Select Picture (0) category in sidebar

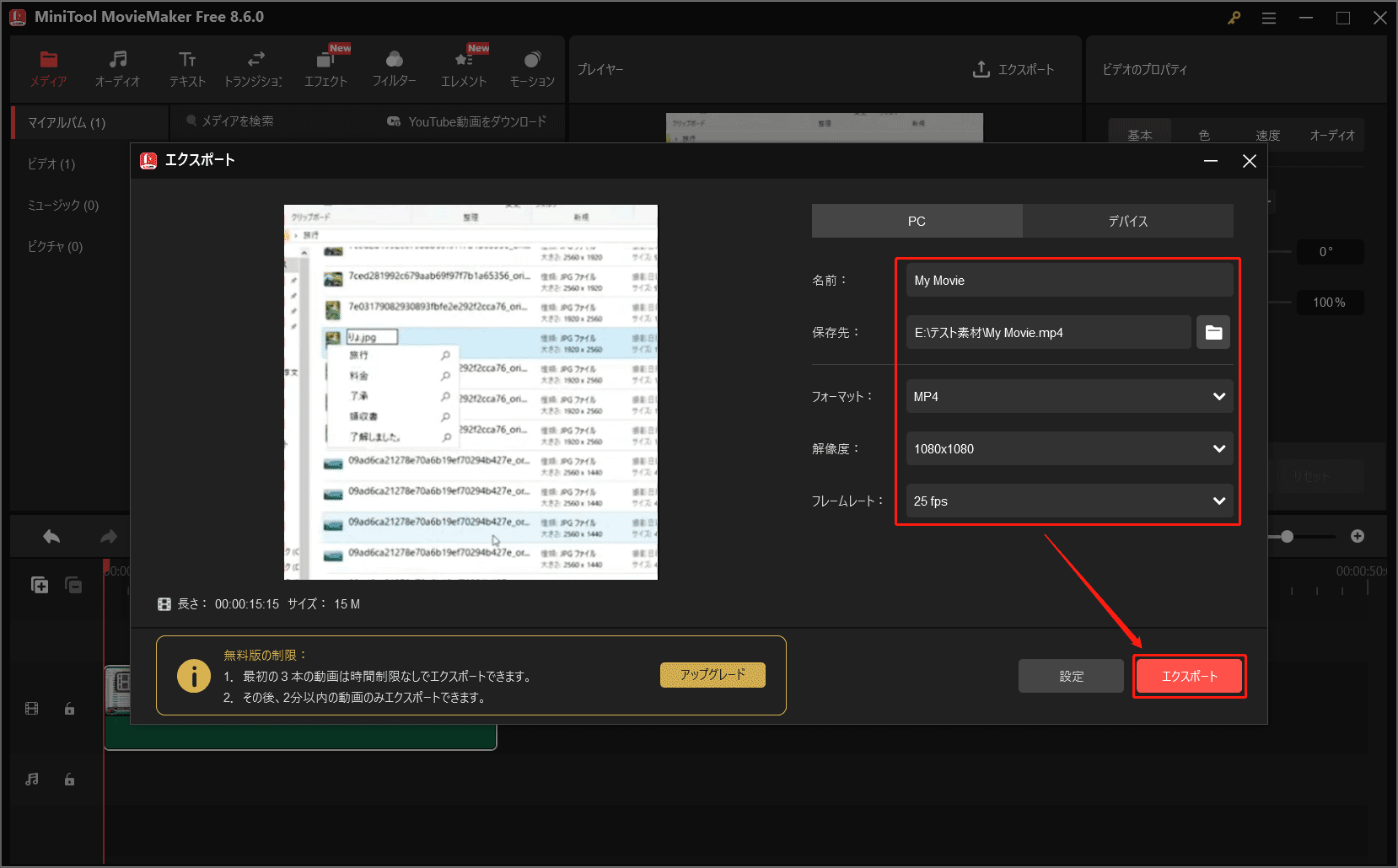tap(55, 246)
